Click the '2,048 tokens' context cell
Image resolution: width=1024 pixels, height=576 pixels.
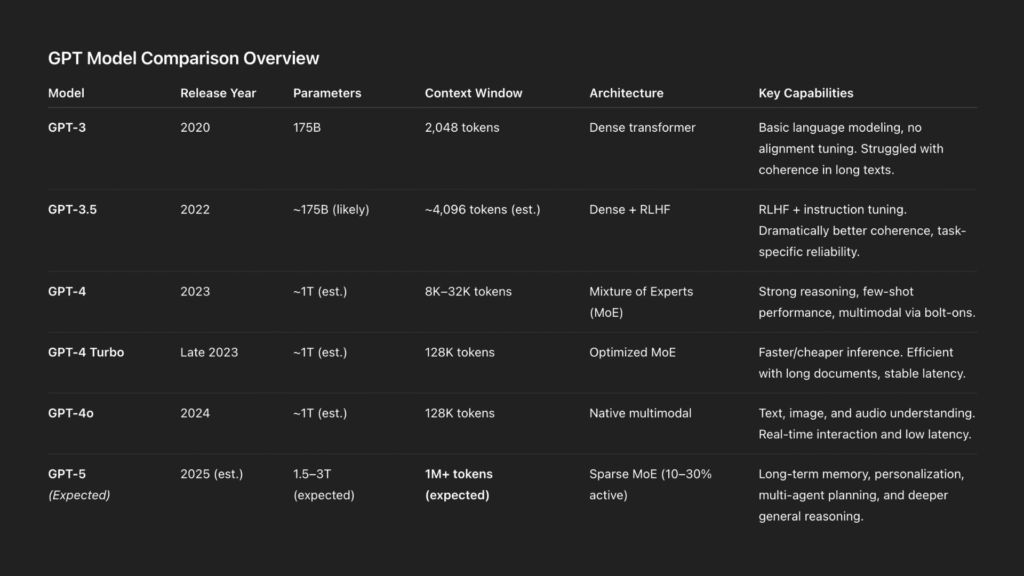tap(462, 127)
